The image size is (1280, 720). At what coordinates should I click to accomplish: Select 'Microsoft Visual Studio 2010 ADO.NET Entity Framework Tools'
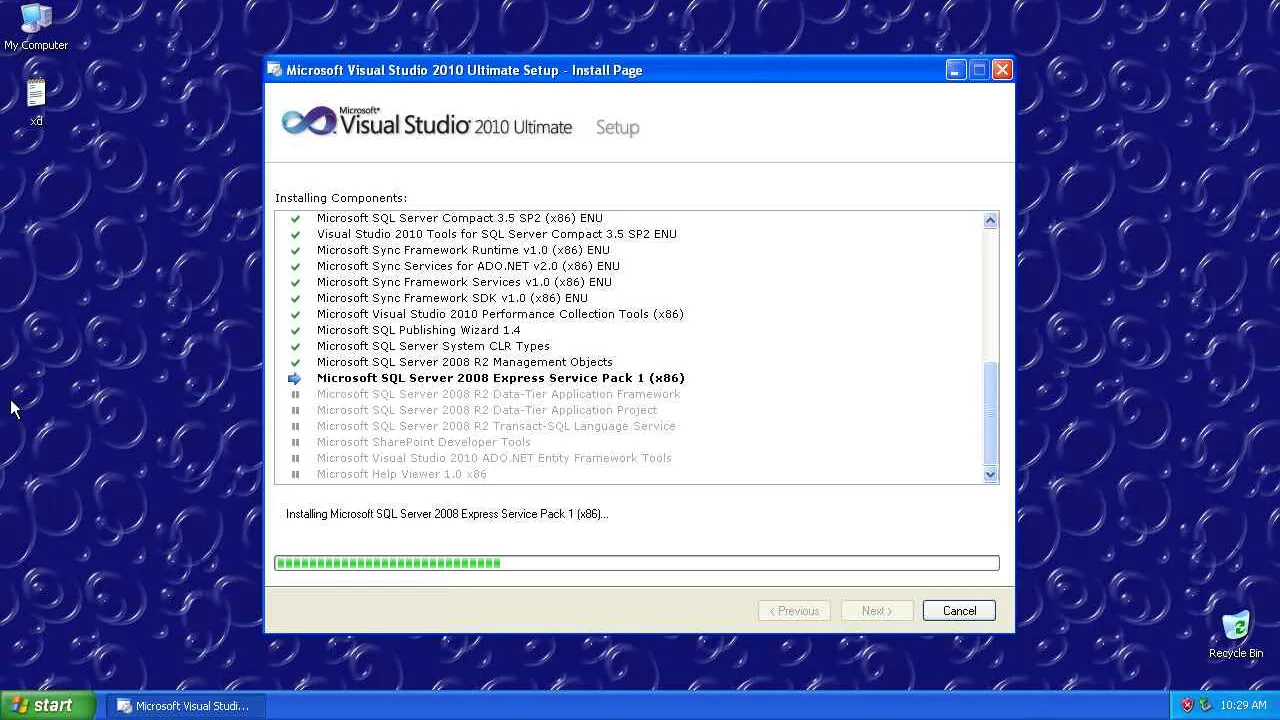(x=494, y=458)
